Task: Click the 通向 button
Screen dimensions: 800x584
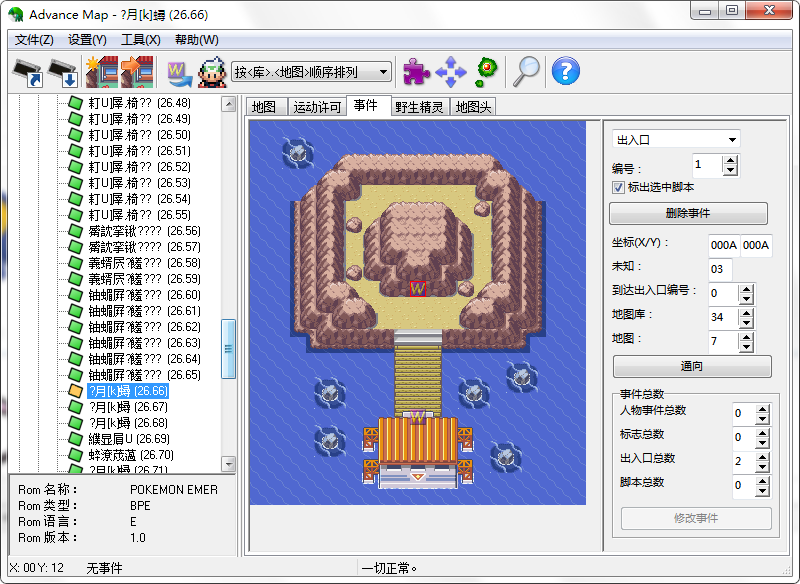Action: tap(692, 366)
